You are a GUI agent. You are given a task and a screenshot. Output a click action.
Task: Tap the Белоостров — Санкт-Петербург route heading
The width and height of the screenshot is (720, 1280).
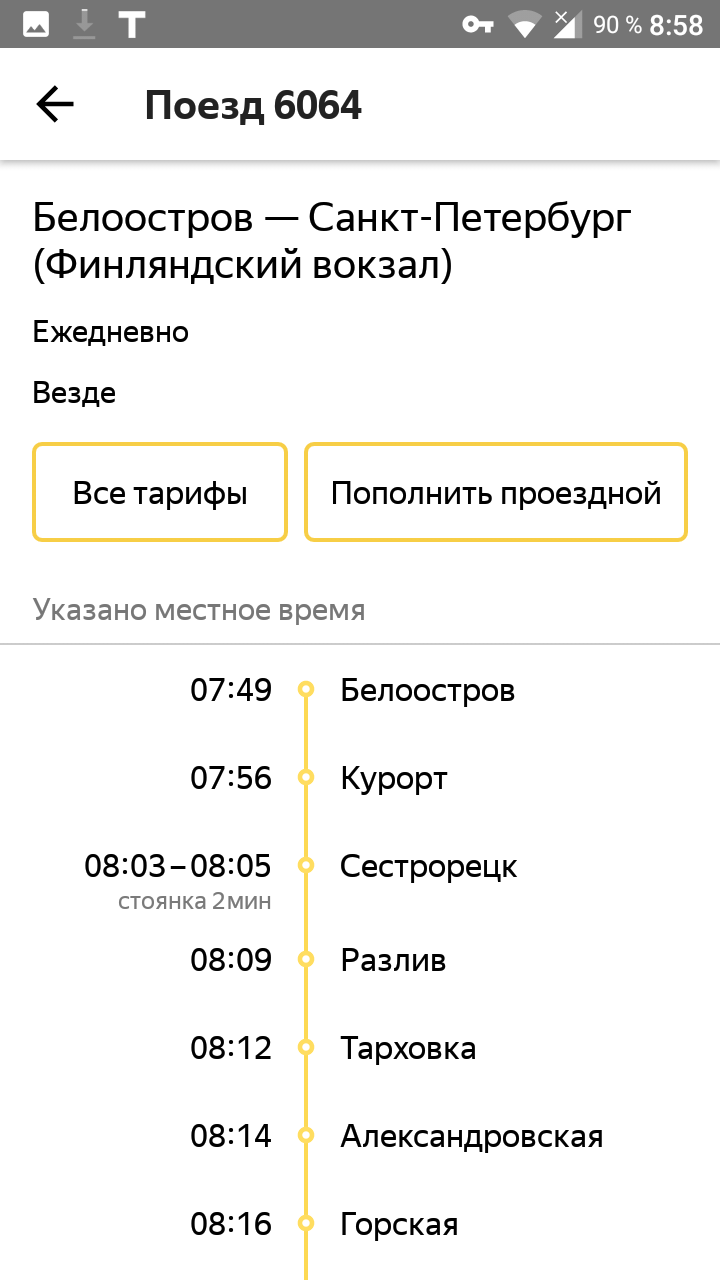pos(332,241)
